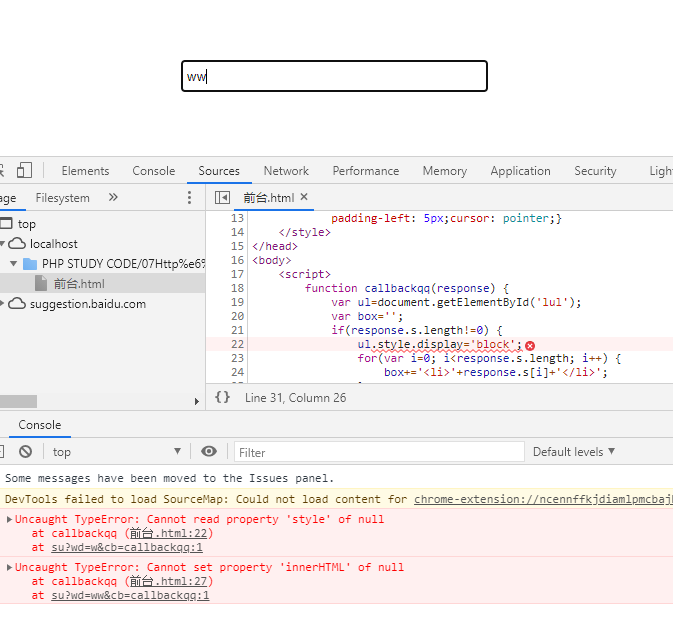Screen dimensions: 673x635
Task: Click the suggestion.baidu.com cloud icon
Action: click(17, 303)
